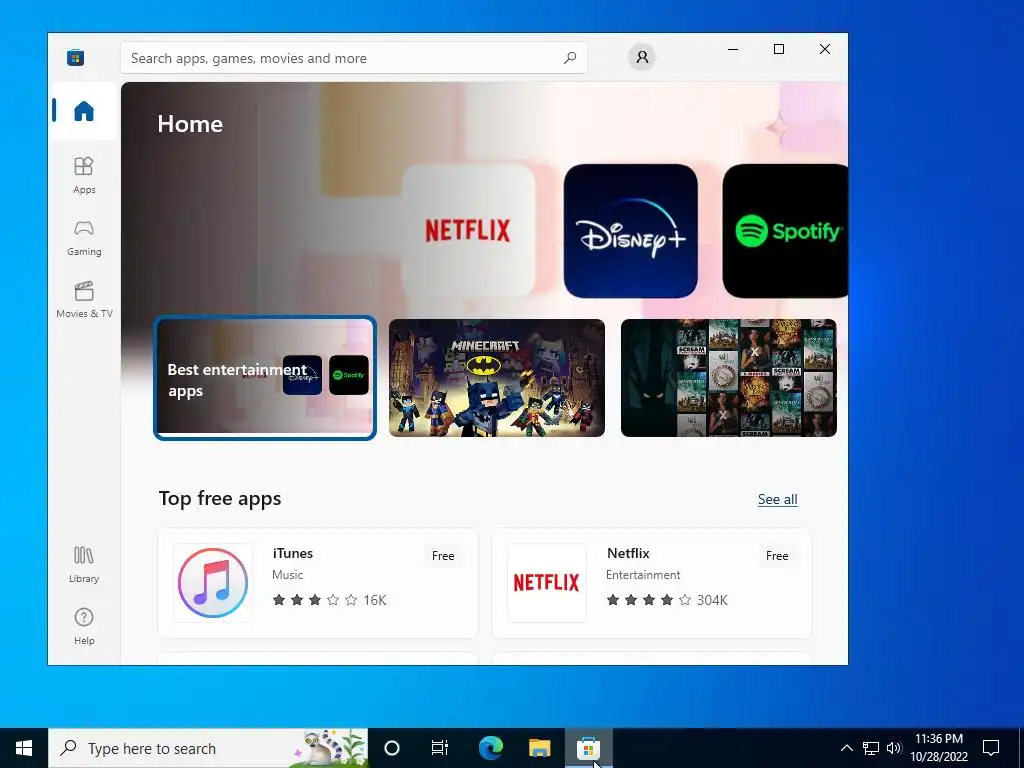
Task: Open Movies & TV section
Action: pos(84,299)
